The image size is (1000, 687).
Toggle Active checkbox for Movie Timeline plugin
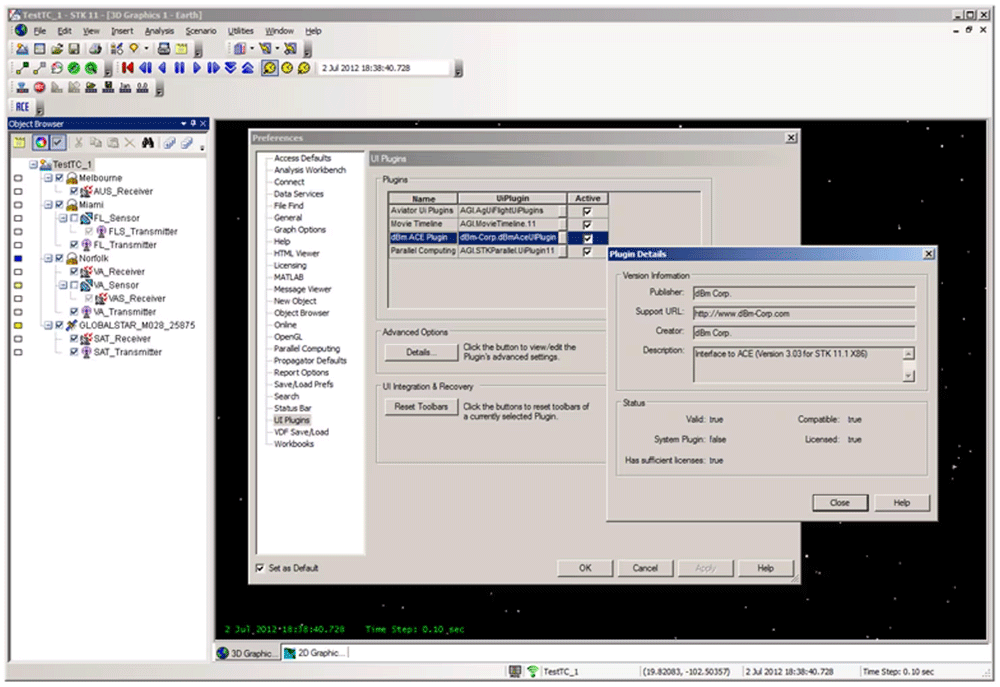[x=587, y=225]
